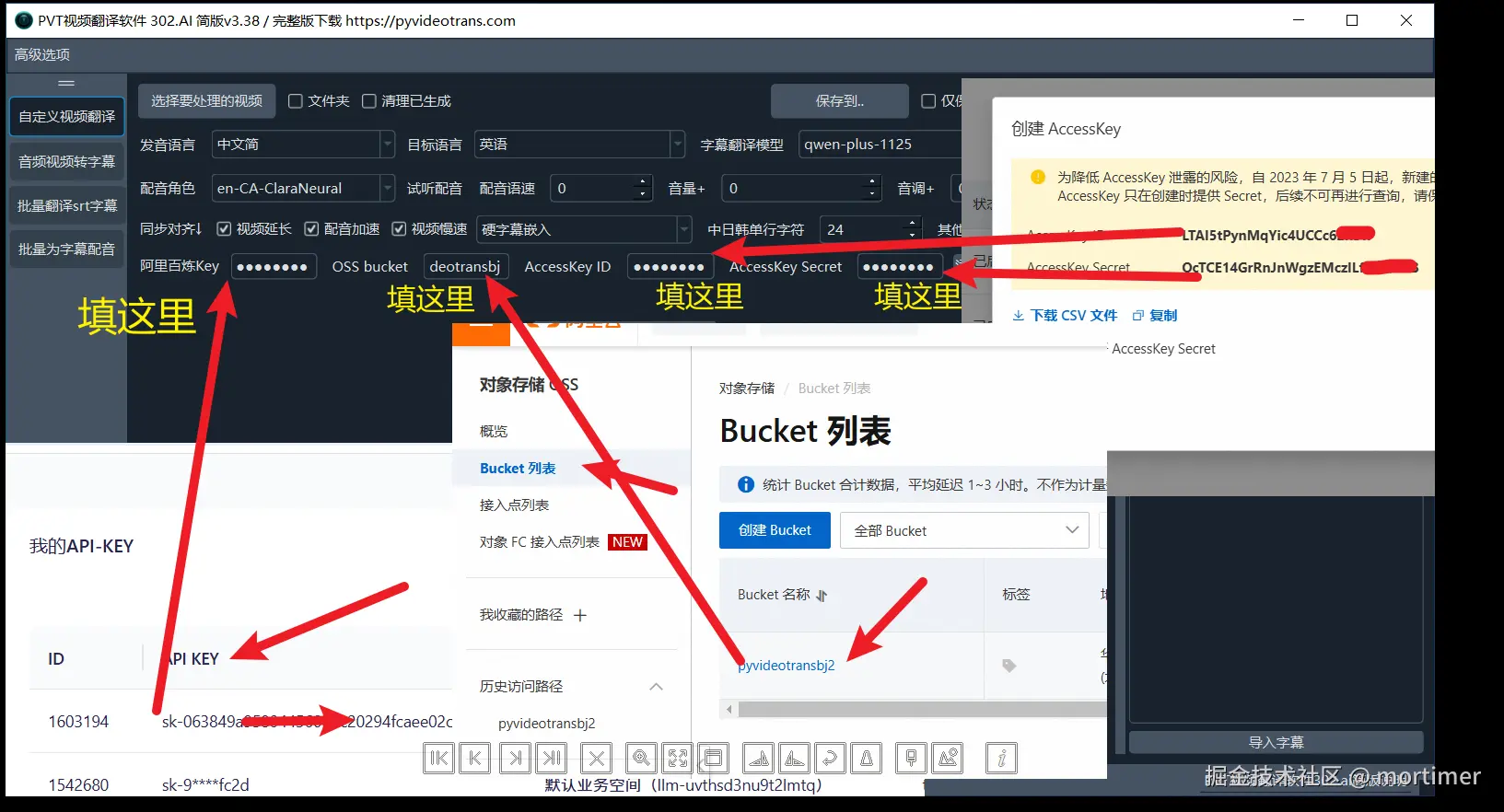Click pyvideotransbj2 under 历史访问路径
The image size is (1504, 812).
coord(547,724)
